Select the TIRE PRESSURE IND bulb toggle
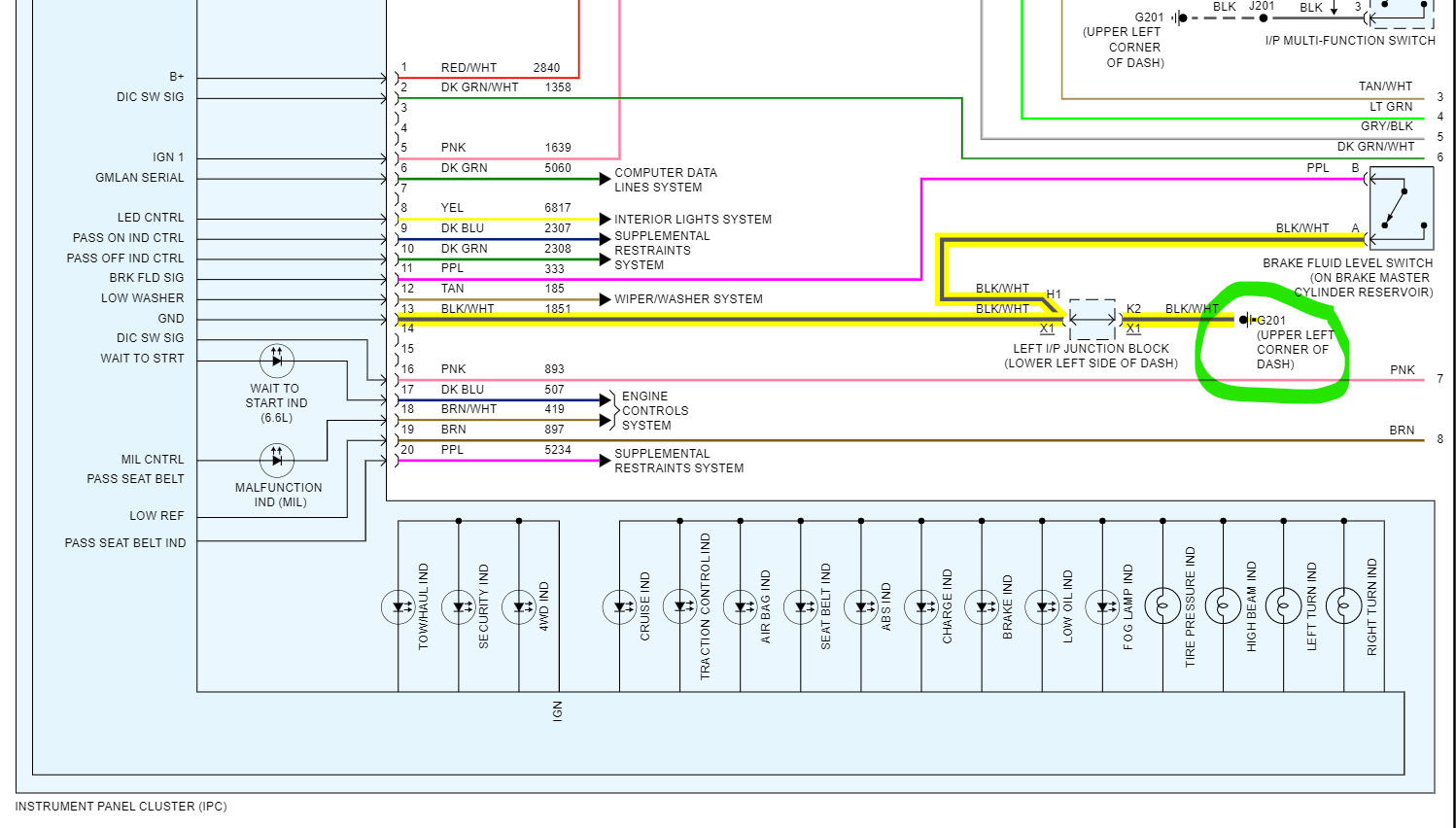Image resolution: width=1456 pixels, height=828 pixels. 1162,604
